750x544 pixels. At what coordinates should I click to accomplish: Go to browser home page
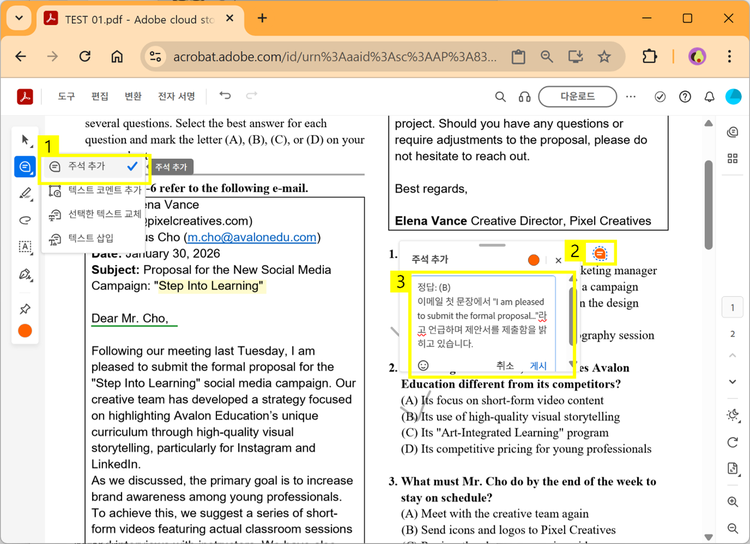(117, 56)
